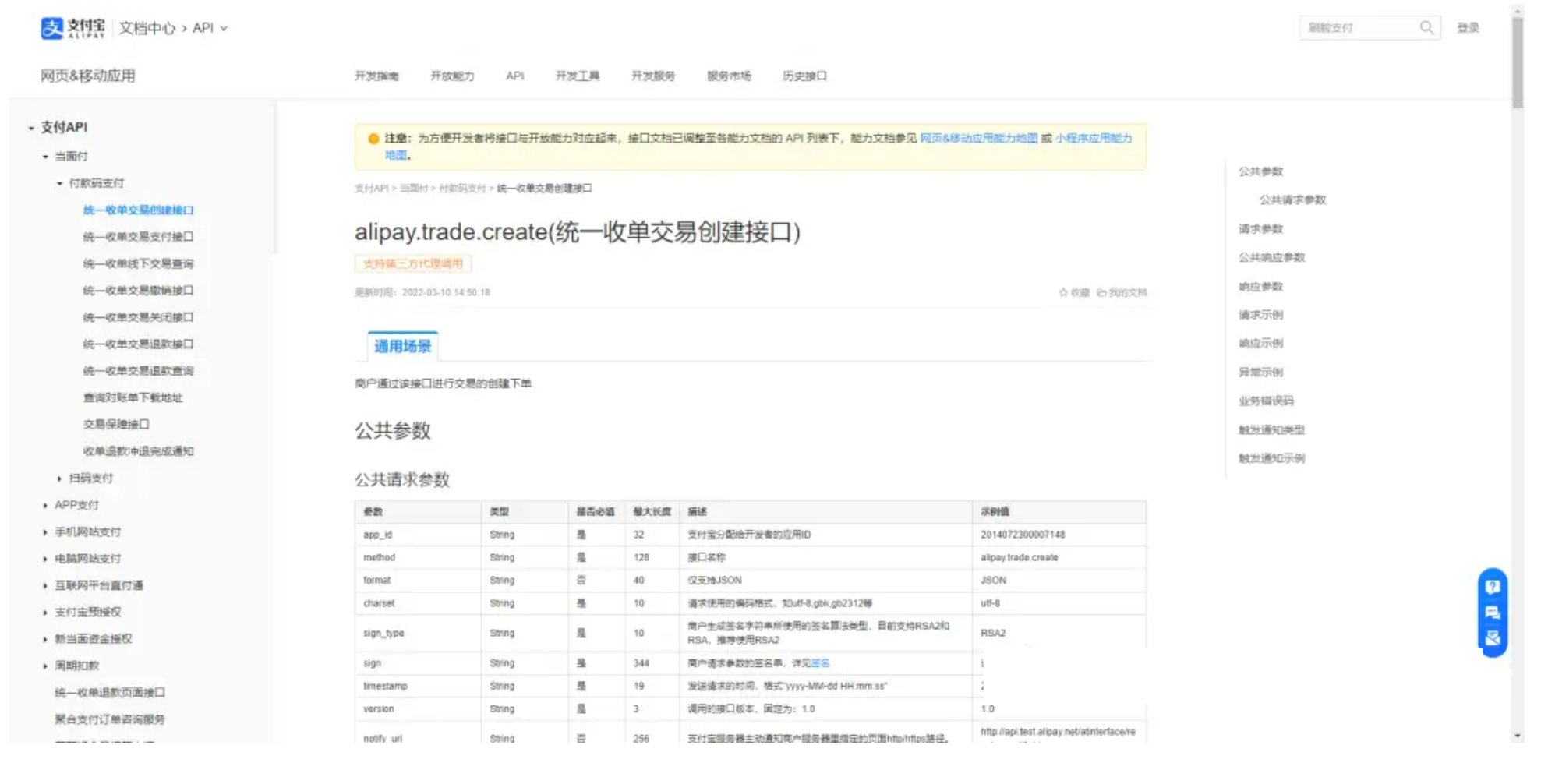Click the Alipay logo in the header

click(x=72, y=28)
